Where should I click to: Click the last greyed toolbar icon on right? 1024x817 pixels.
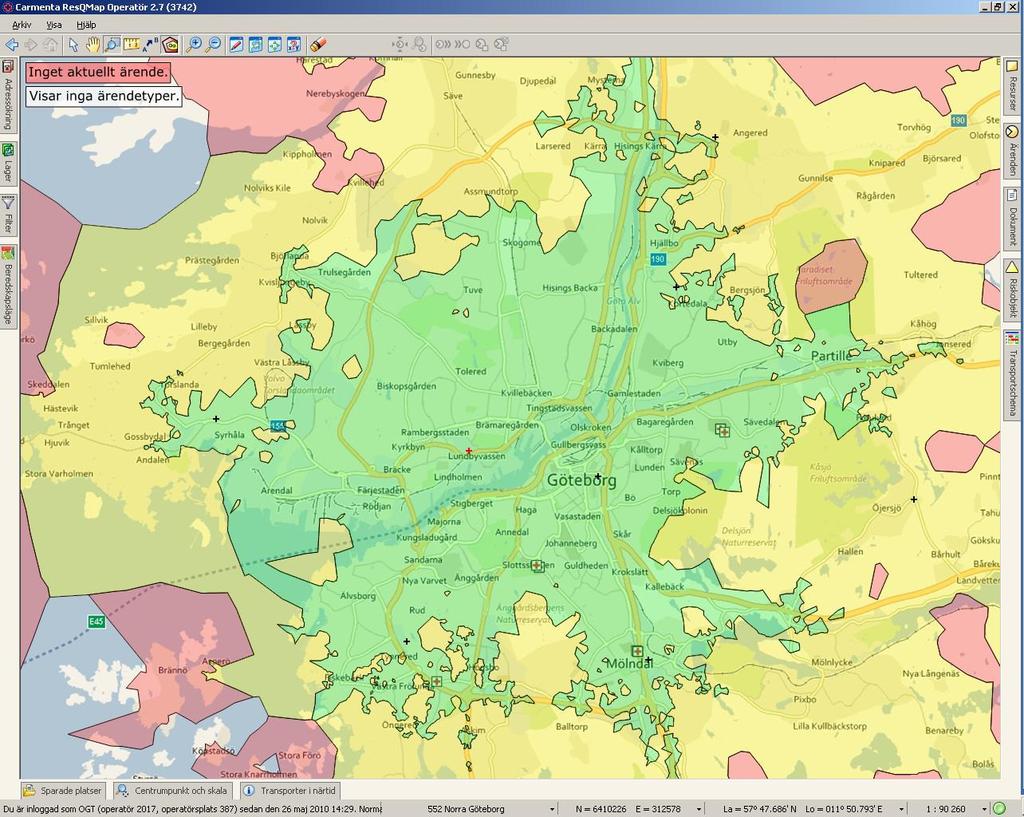(502, 44)
